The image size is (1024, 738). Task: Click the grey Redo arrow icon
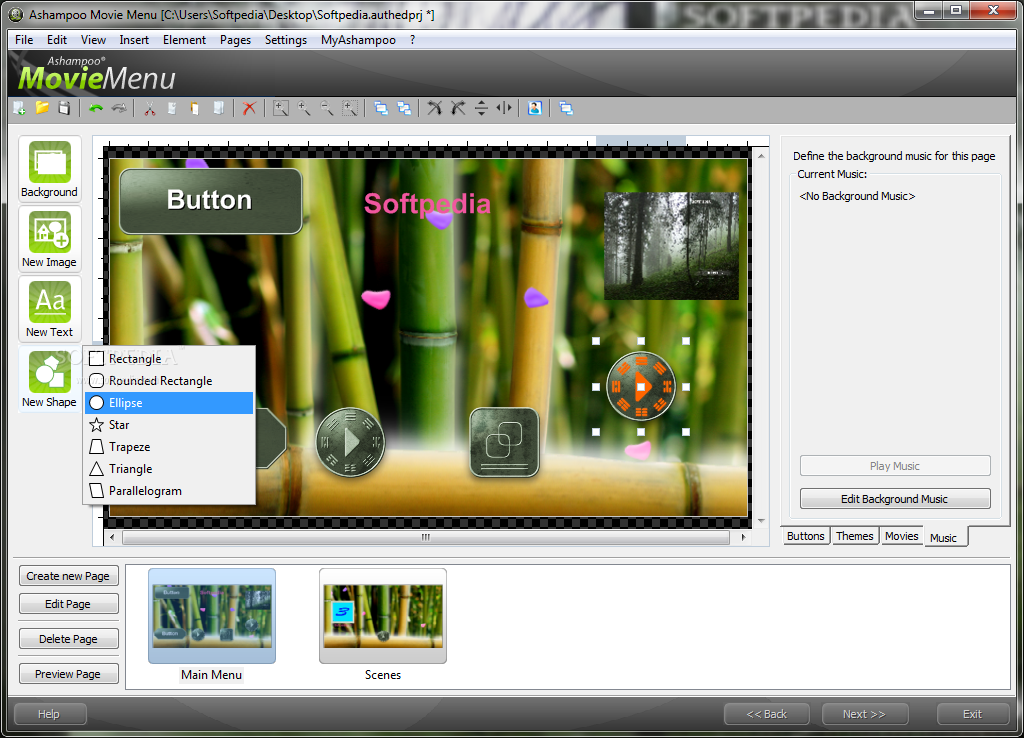point(119,108)
